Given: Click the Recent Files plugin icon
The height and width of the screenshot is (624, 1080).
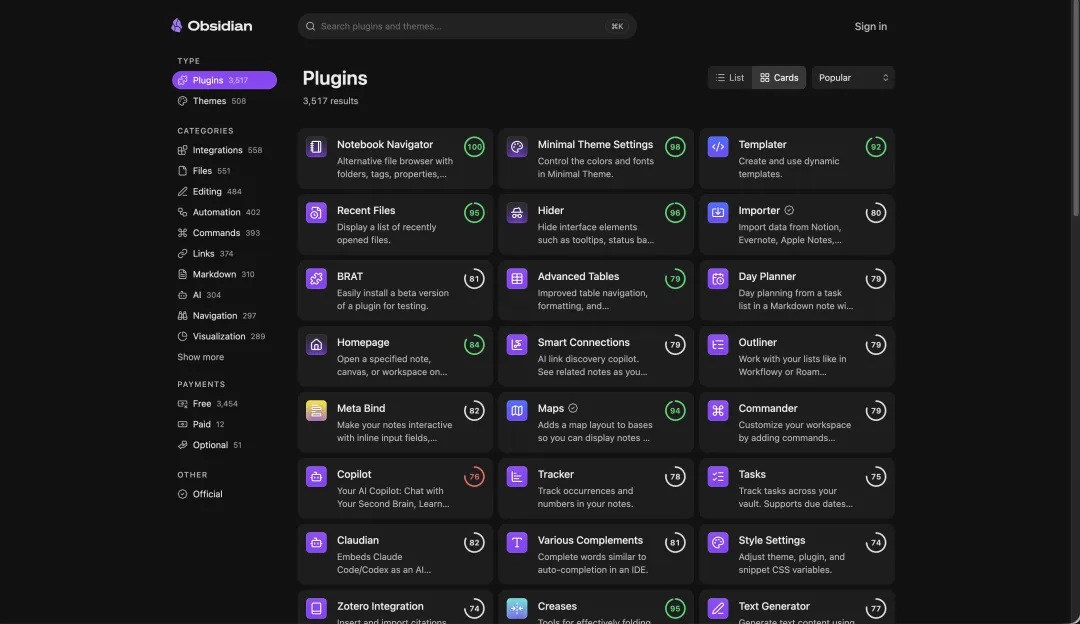Looking at the screenshot, I should [316, 213].
